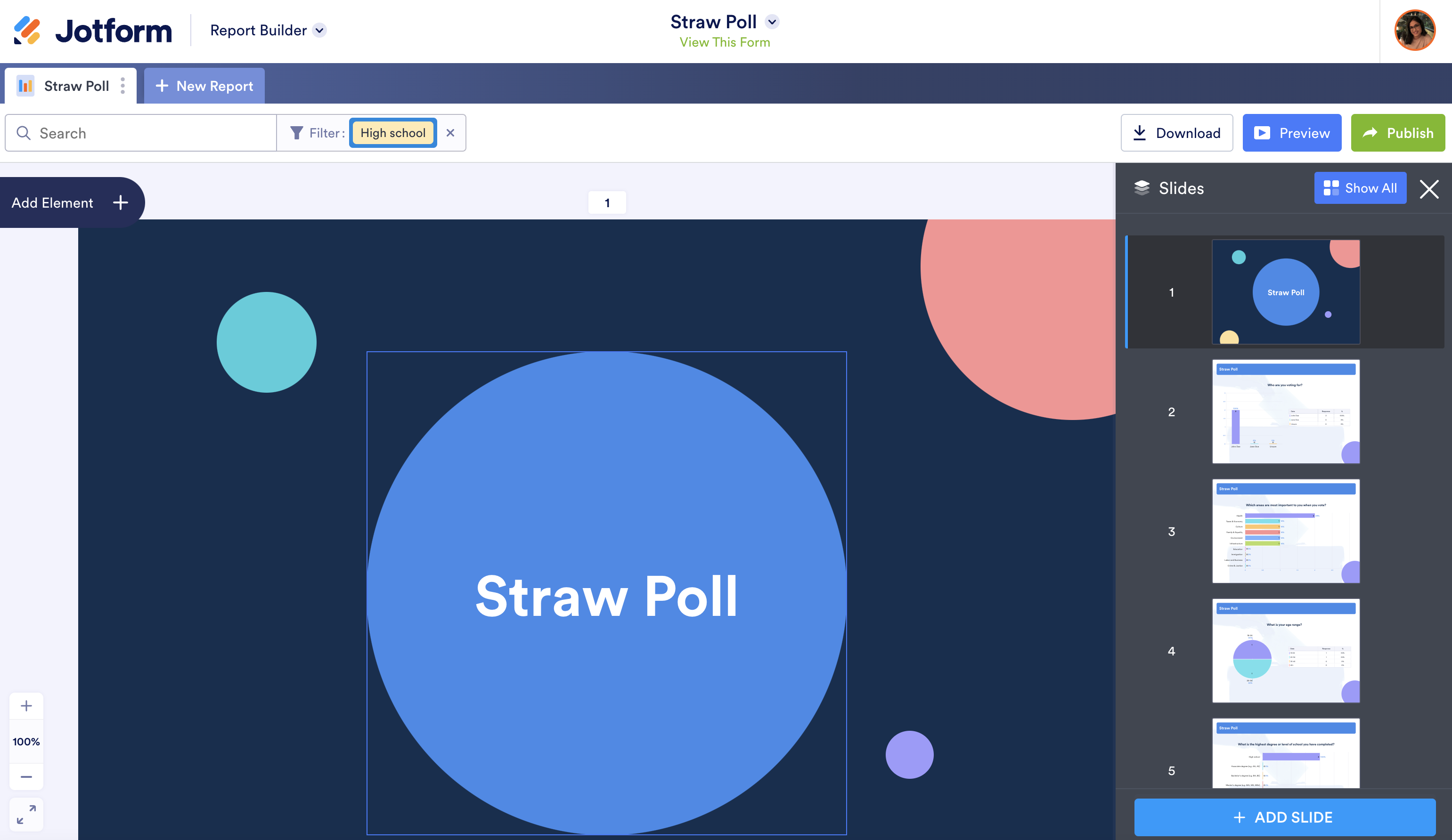Viewport: 1452px width, 840px height.
Task: Click the zoom out minus icon
Action: point(26,776)
